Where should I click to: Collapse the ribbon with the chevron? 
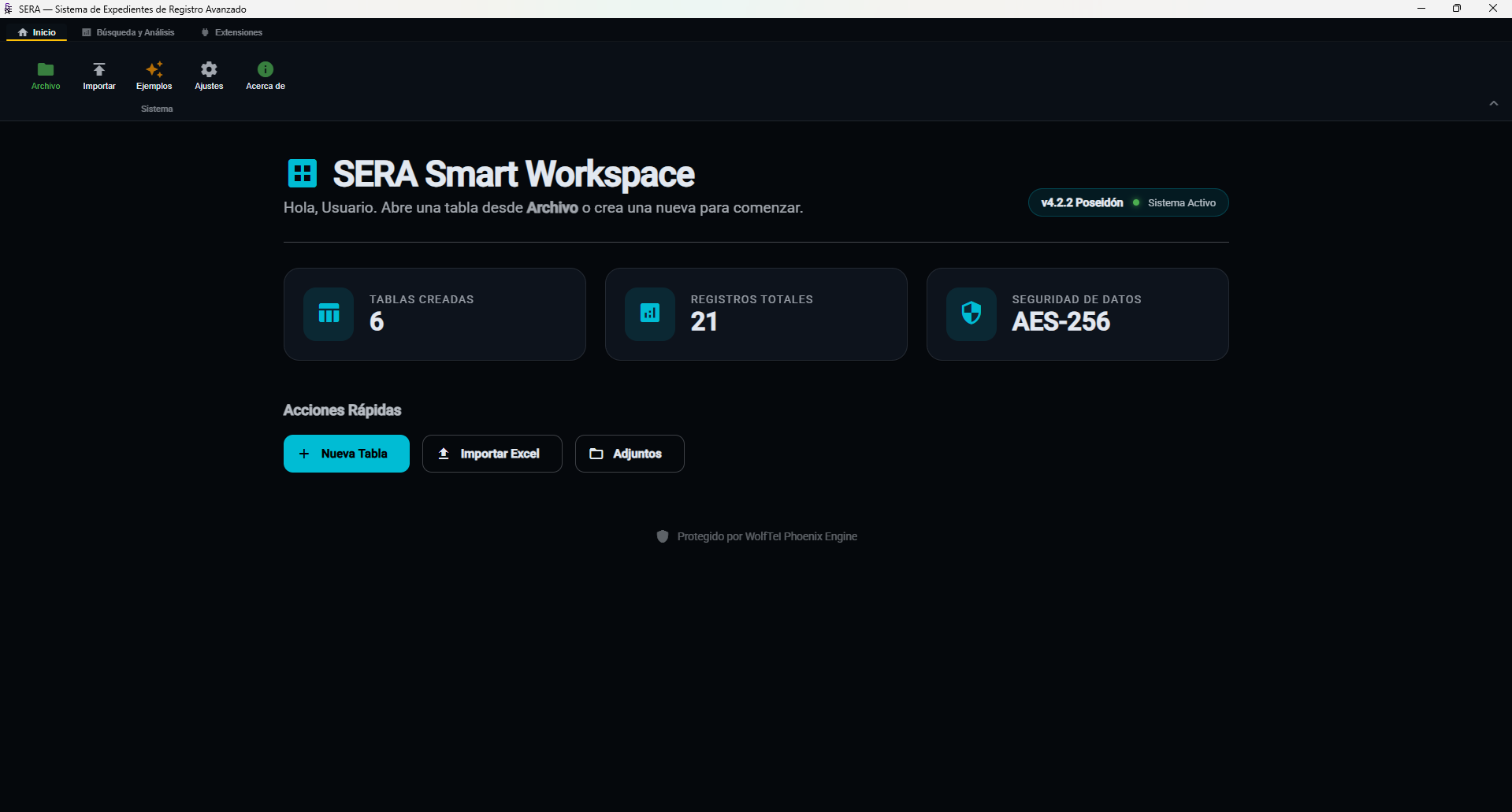tap(1493, 103)
